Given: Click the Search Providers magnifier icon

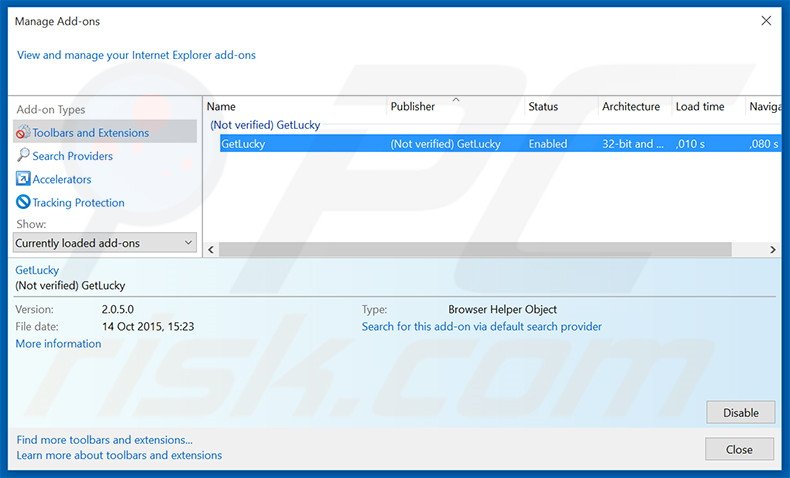Looking at the screenshot, I should click(23, 155).
